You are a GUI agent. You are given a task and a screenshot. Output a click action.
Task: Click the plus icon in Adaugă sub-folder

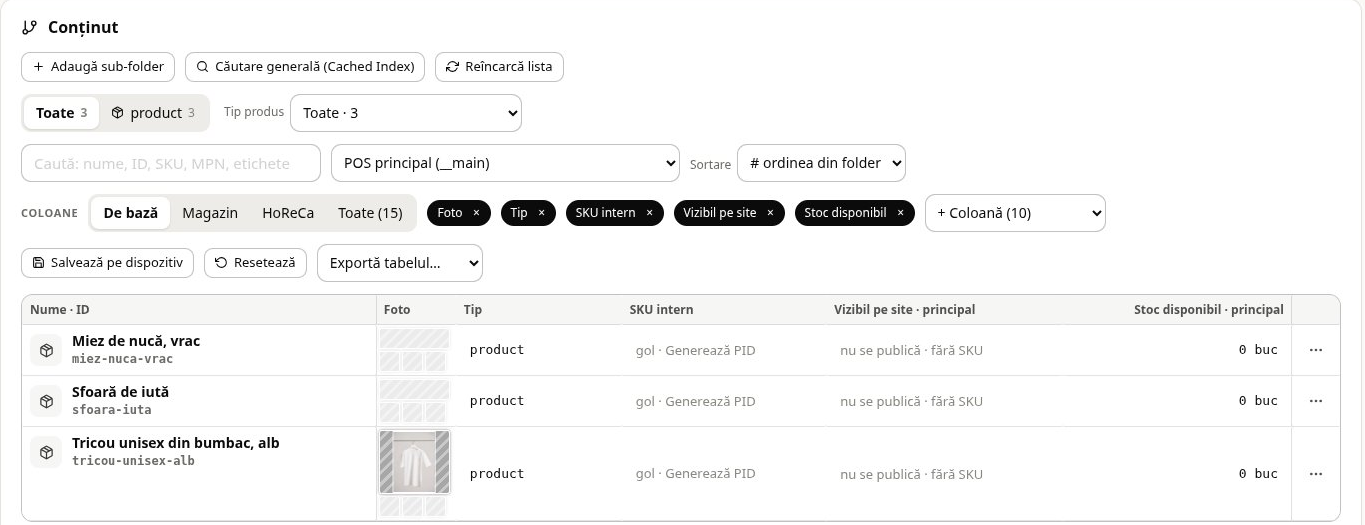point(38,67)
